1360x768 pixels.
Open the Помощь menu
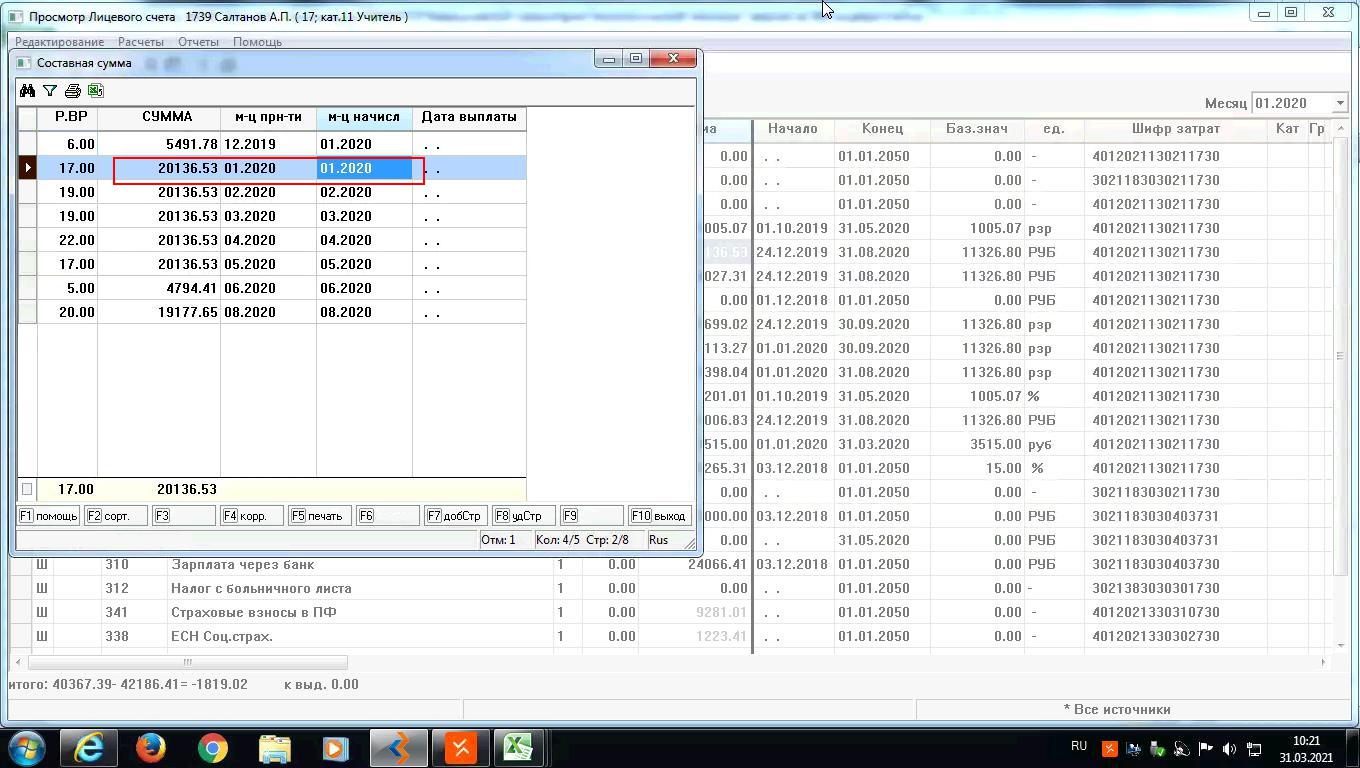[257, 42]
